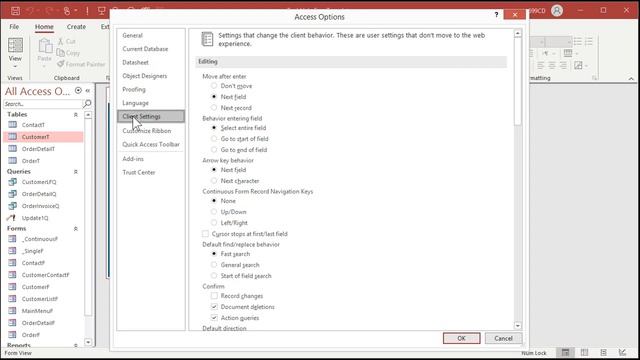Click navigation pane scroll down arrow
The width and height of the screenshot is (640, 360).
88,342
